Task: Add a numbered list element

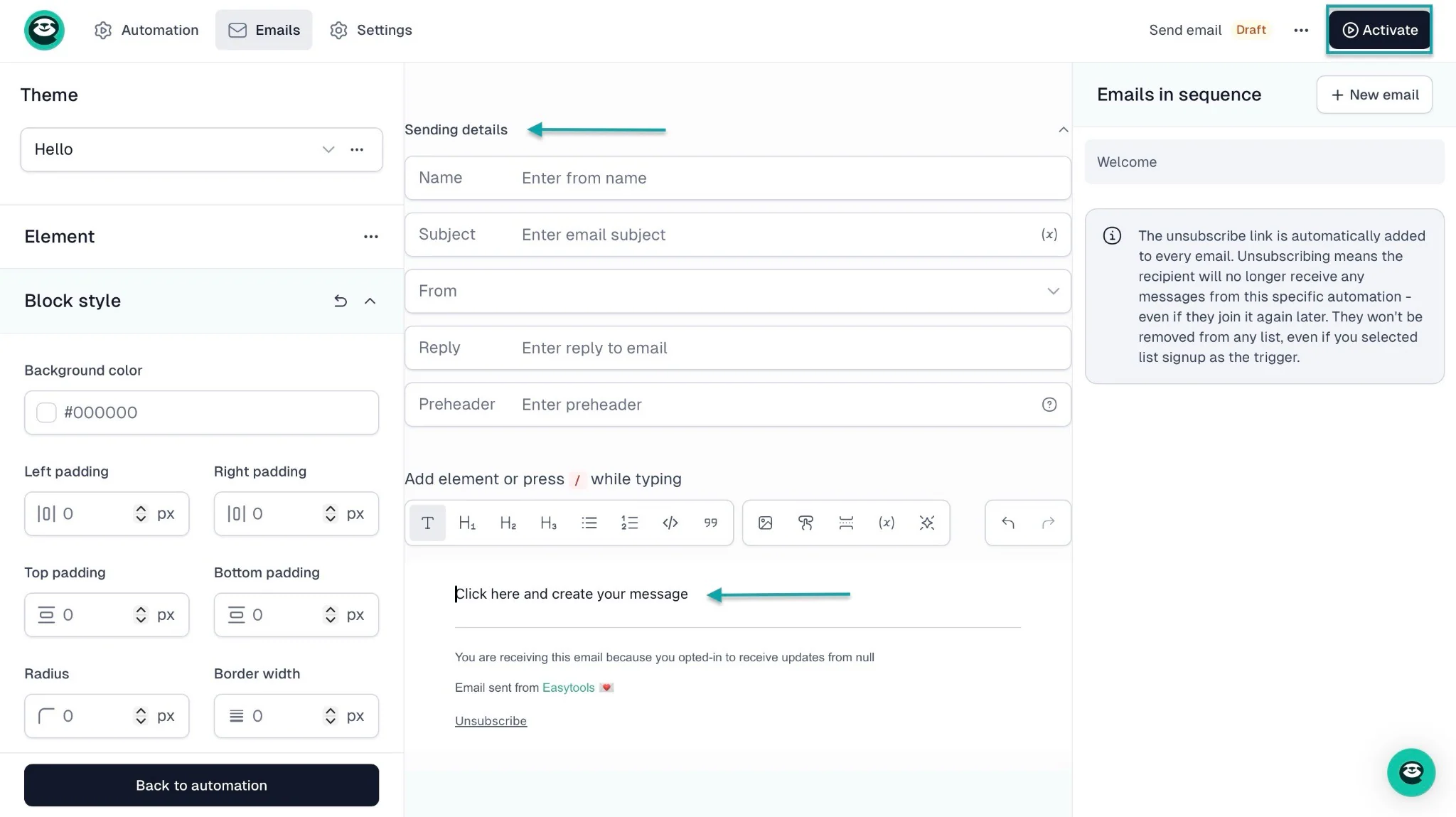Action: point(629,523)
